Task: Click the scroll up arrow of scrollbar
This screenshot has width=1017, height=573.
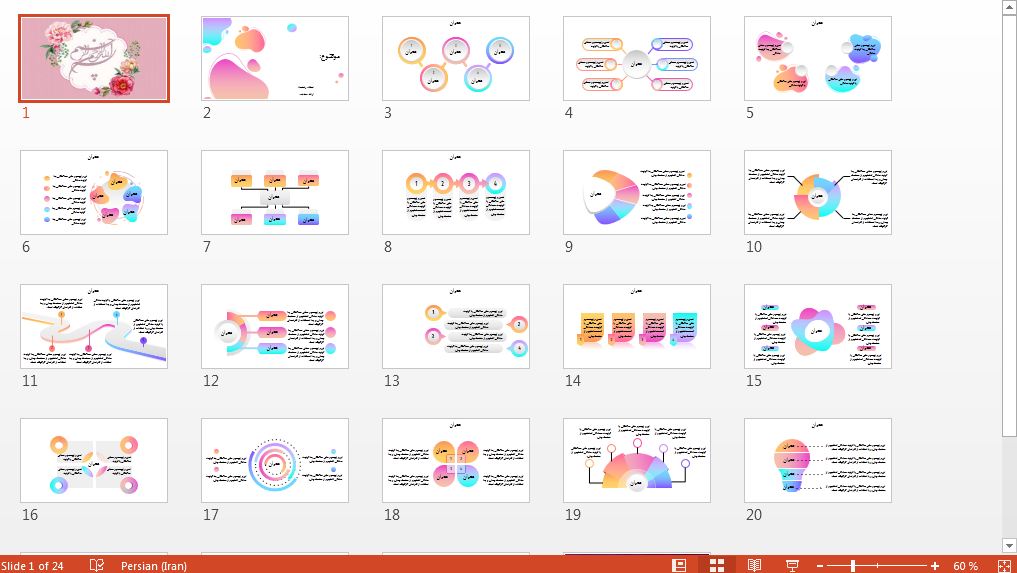Action: point(1008,8)
